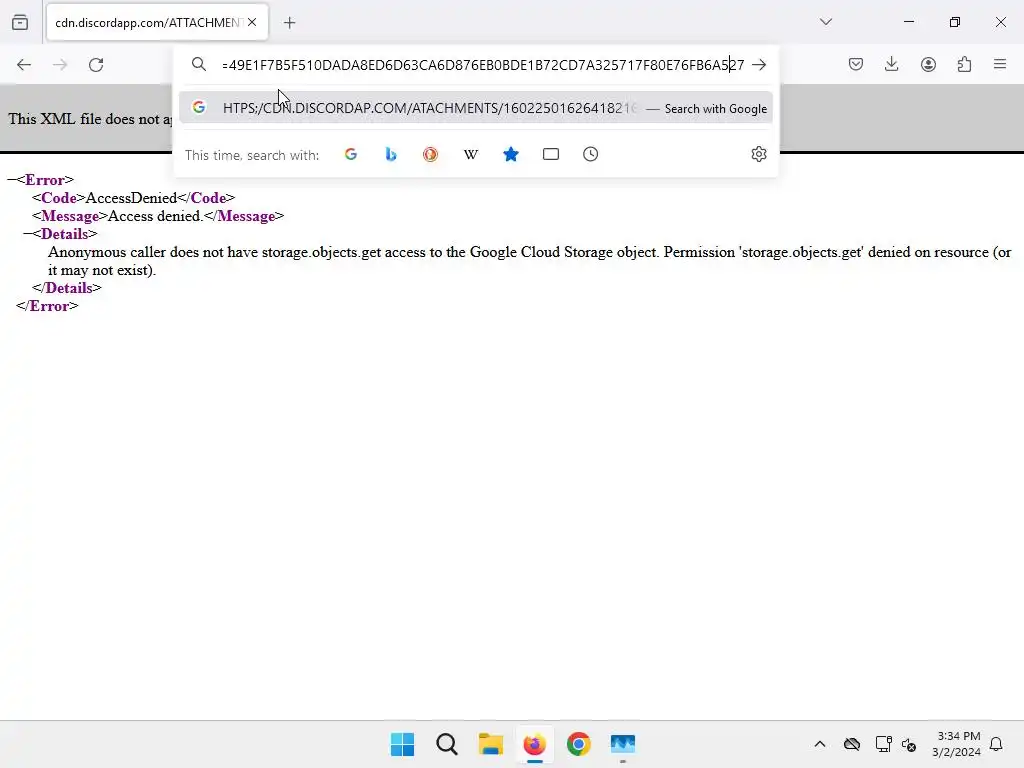1024x768 pixels.
Task: Switch to Firefox in taskbar
Action: [x=534, y=744]
